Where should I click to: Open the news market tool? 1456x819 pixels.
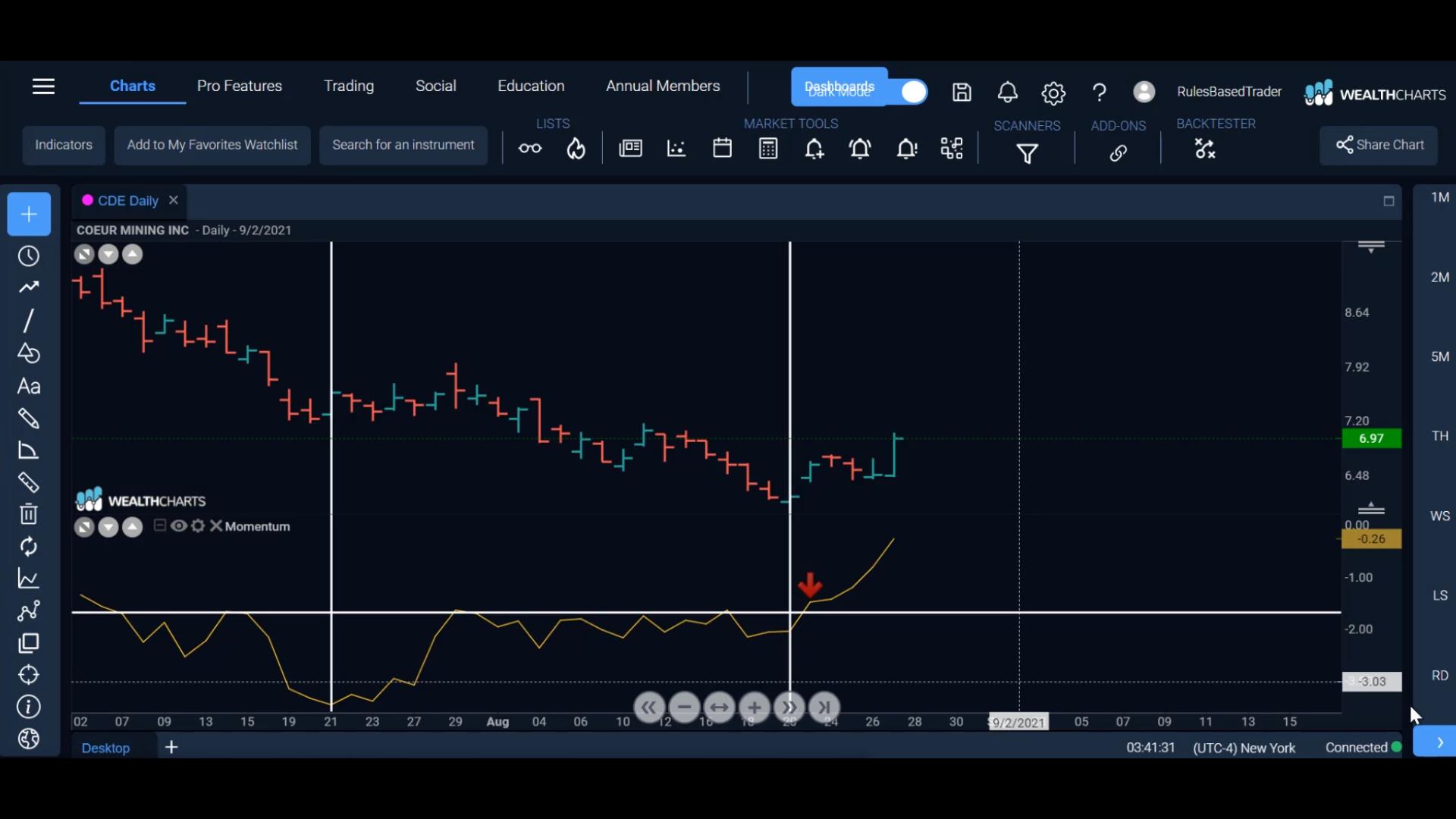630,149
